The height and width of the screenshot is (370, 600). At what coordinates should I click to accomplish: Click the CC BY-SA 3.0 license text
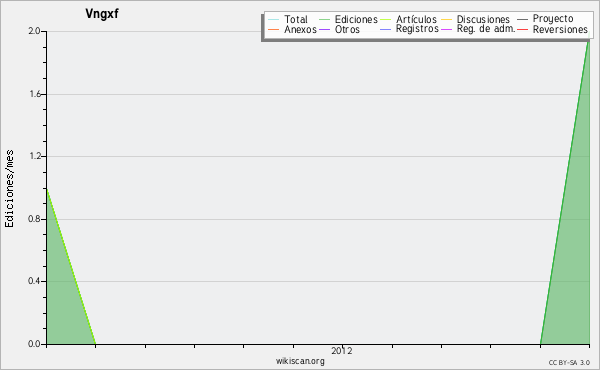pos(569,362)
